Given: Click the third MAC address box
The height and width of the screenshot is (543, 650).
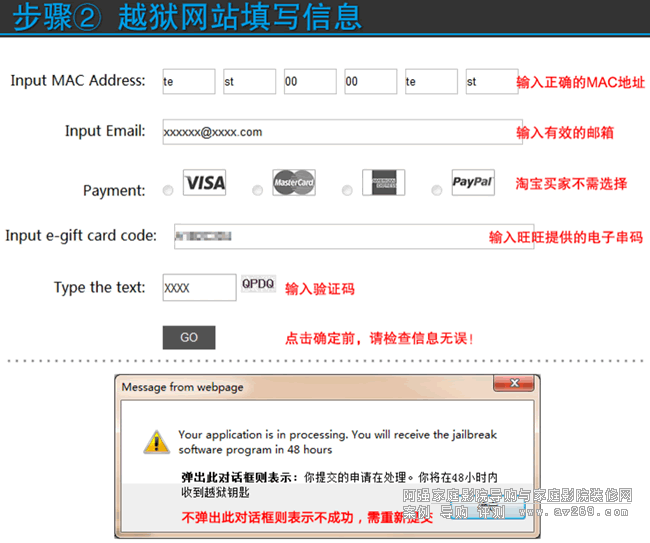Looking at the screenshot, I should click(x=309, y=82).
